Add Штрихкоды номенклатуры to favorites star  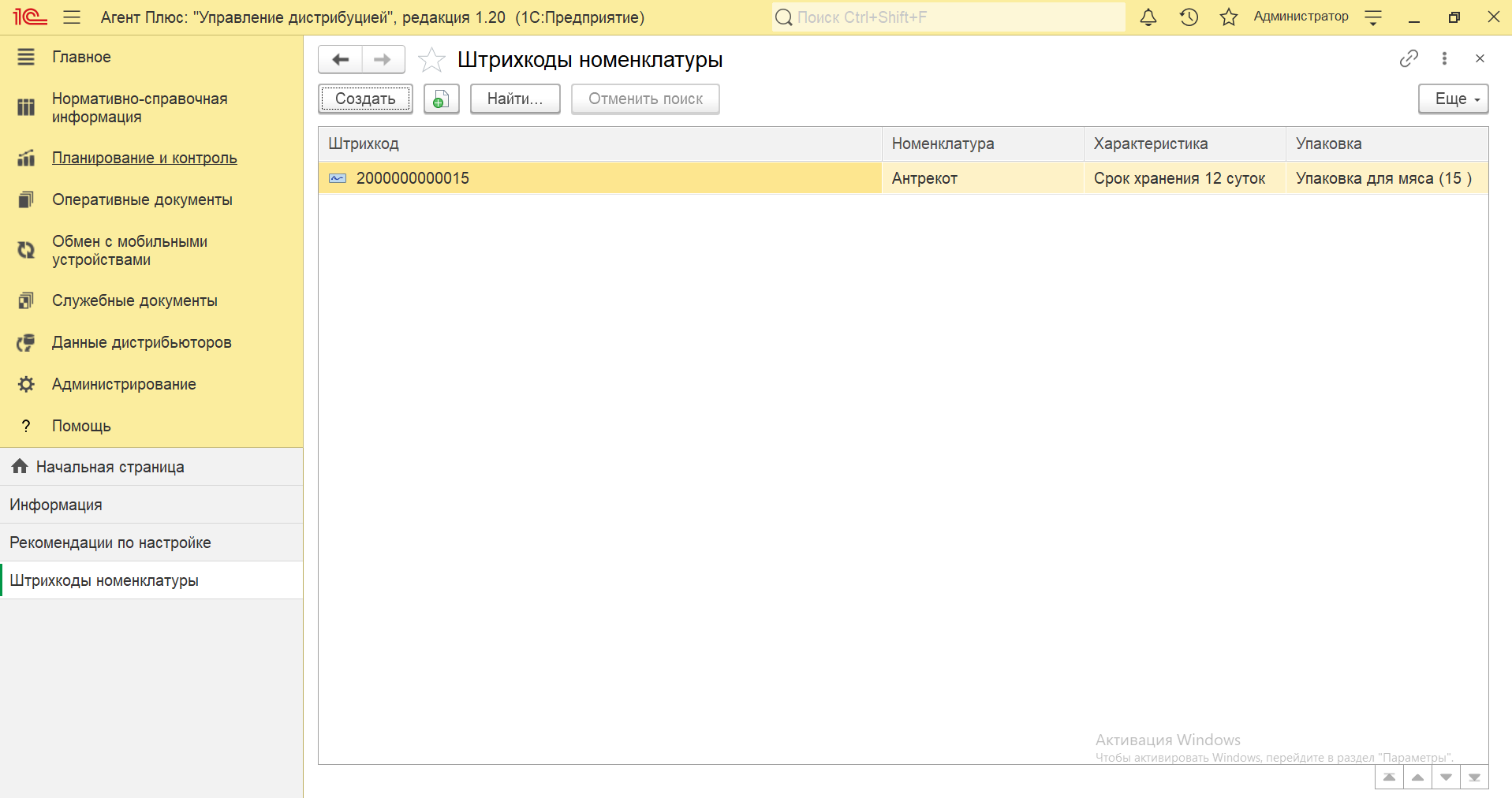pyautogui.click(x=431, y=60)
